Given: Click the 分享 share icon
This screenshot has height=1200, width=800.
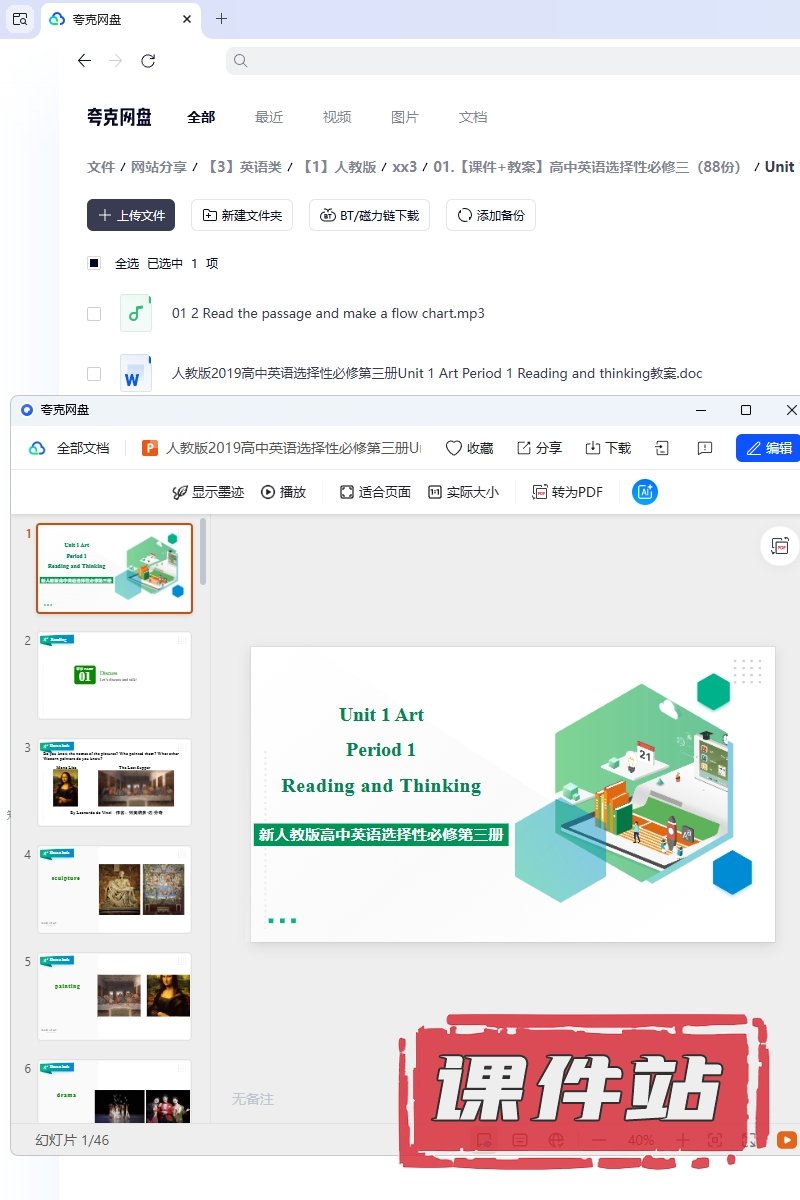Looking at the screenshot, I should (524, 448).
